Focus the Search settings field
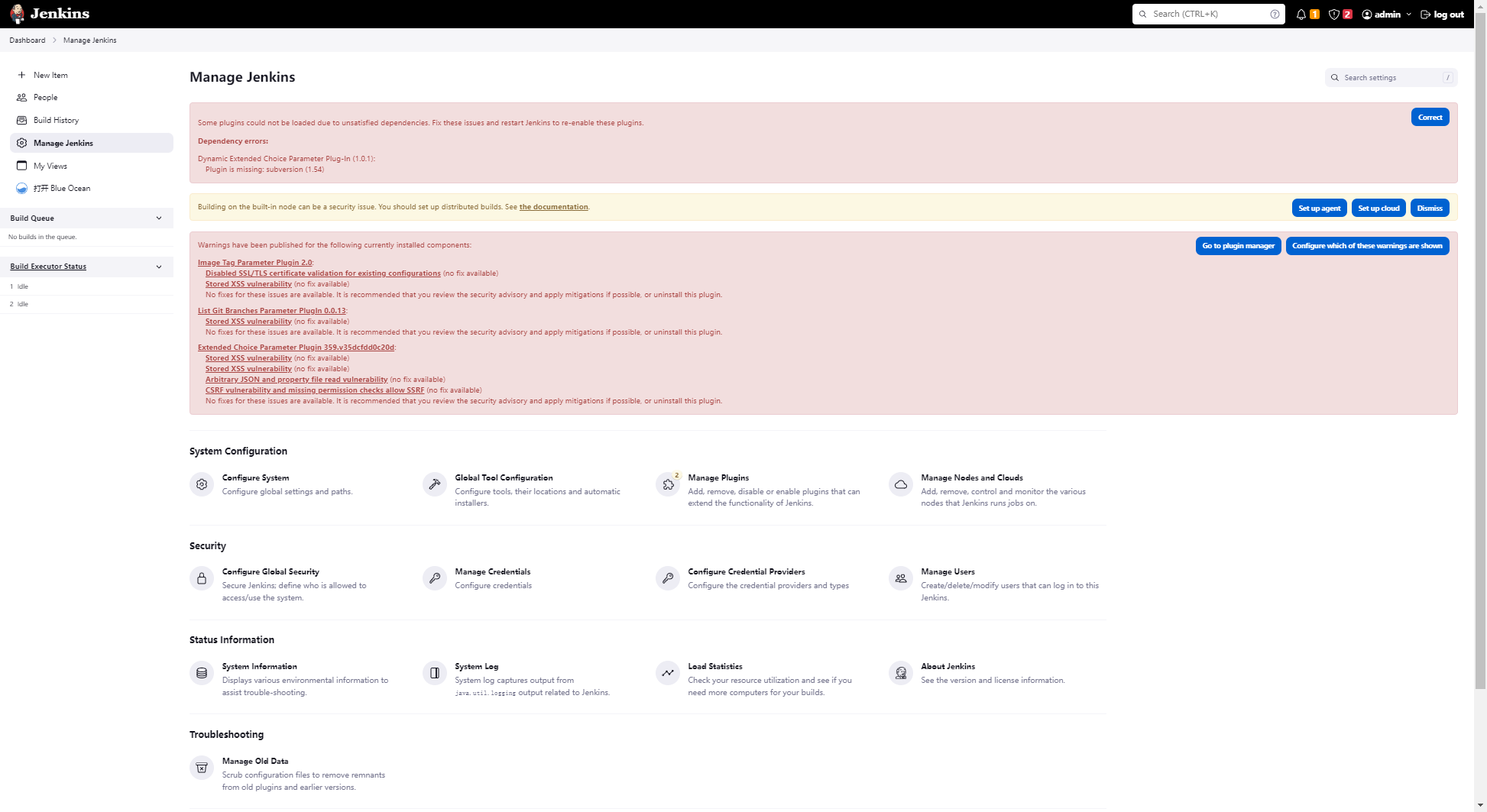The width and height of the screenshot is (1487, 812). click(1391, 77)
